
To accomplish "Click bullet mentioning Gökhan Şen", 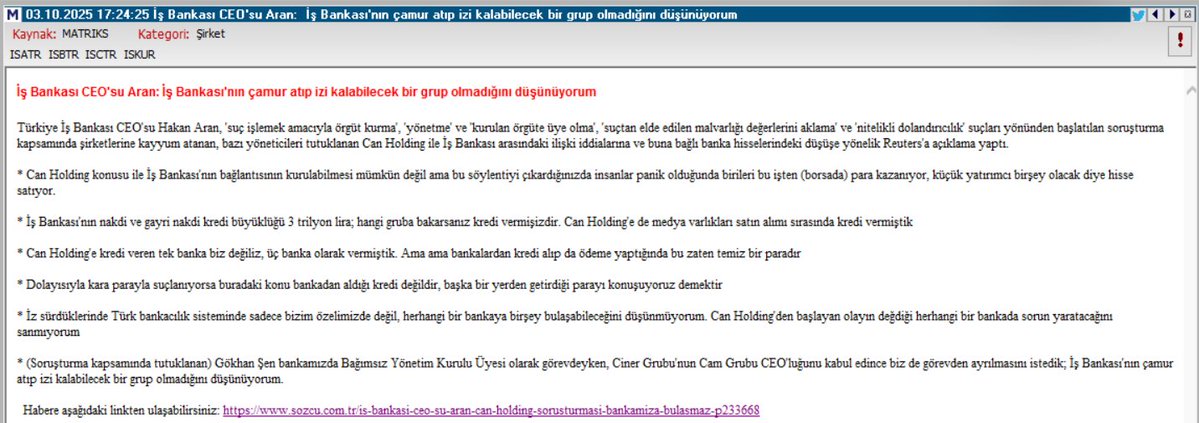I will pos(594,373).
